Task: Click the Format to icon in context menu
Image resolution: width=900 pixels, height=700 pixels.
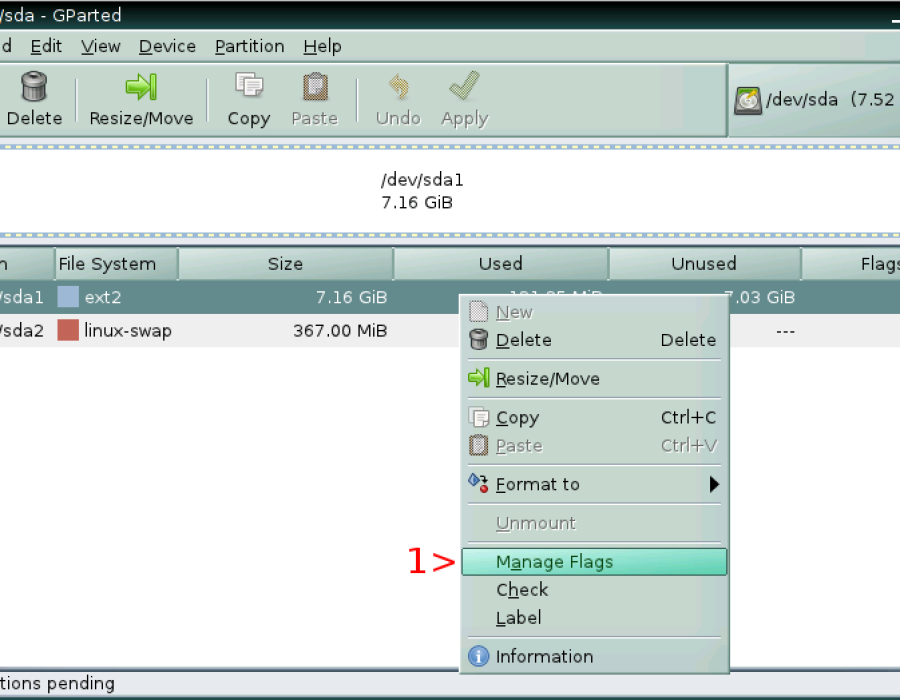Action: [478, 483]
